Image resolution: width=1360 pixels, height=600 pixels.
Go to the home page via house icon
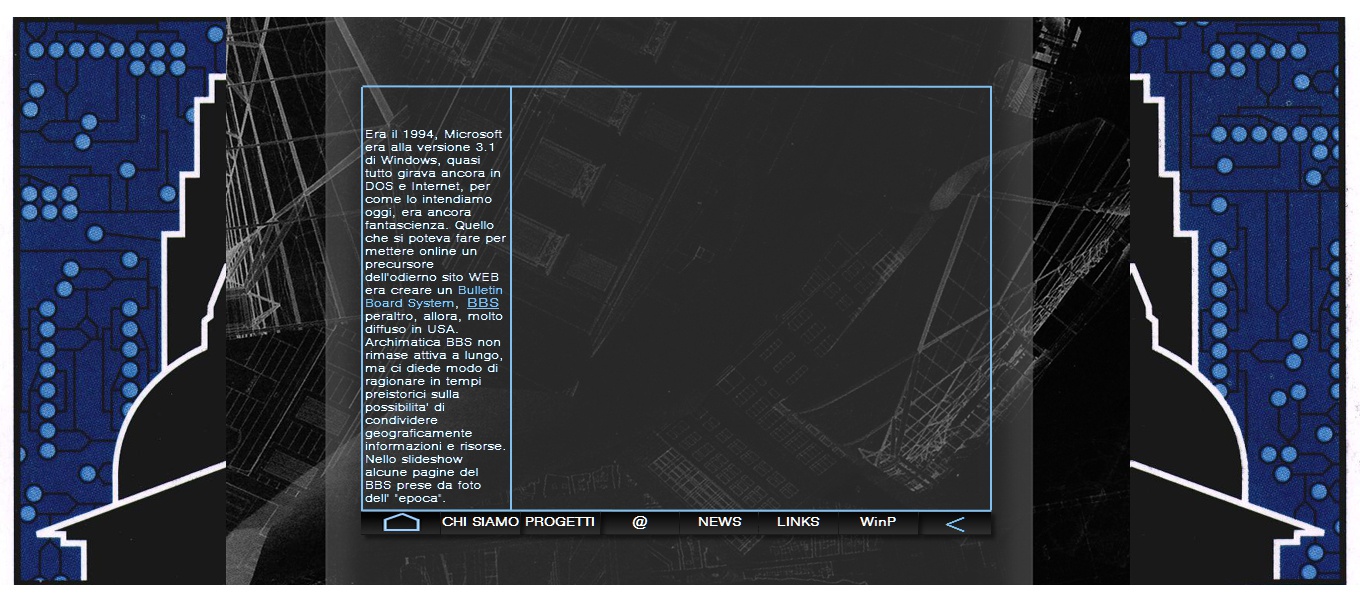pos(401,522)
